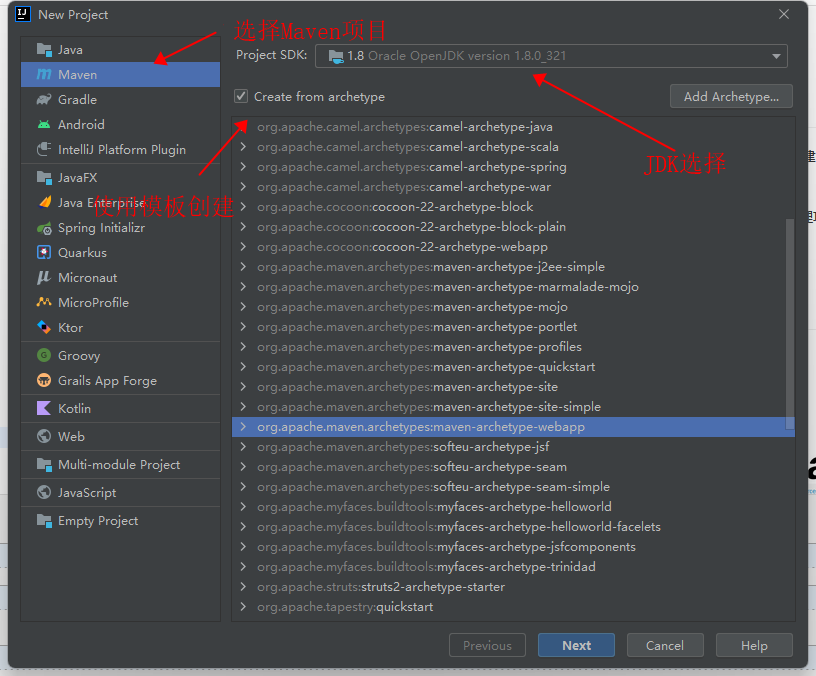The width and height of the screenshot is (816, 676).
Task: Expand camel-archetype-spring node
Action: pos(243,167)
